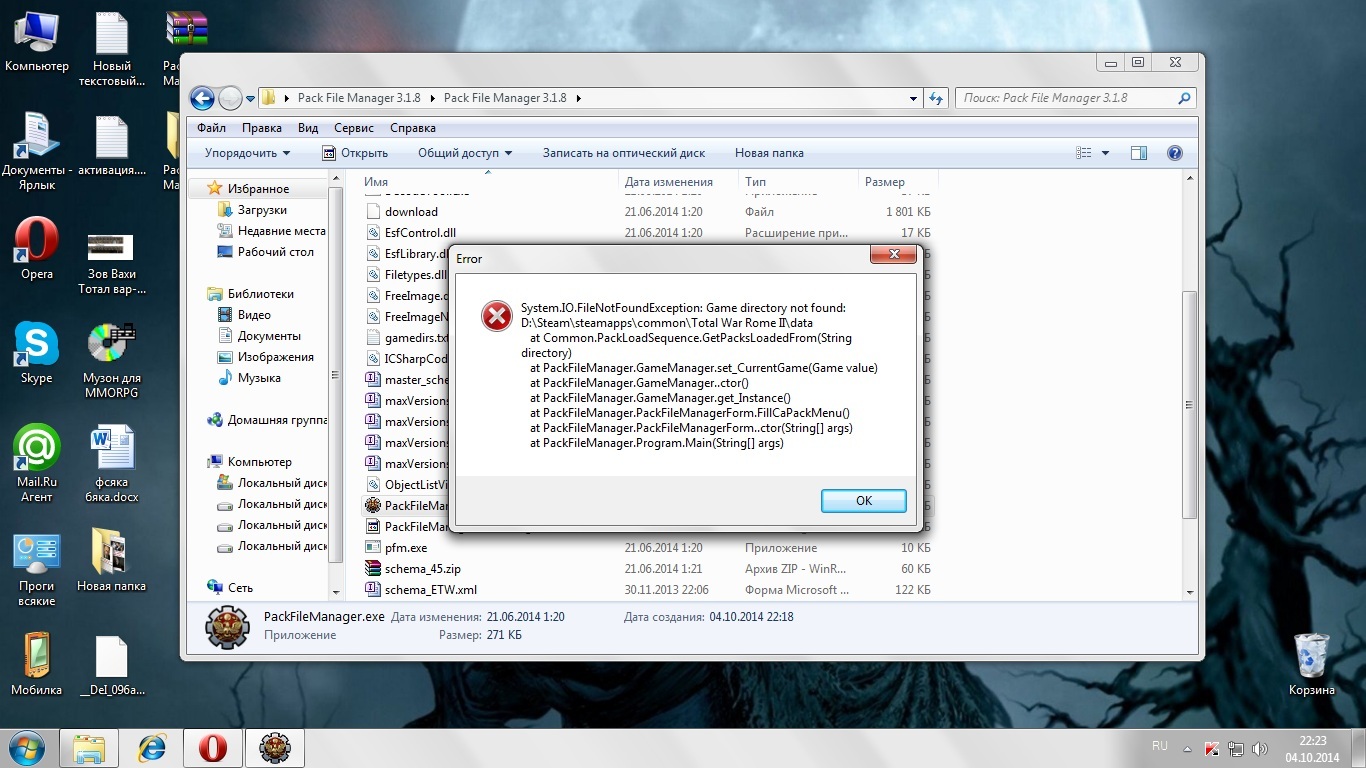Open Opera desktop shortcut
1366x768 pixels.
(x=37, y=249)
